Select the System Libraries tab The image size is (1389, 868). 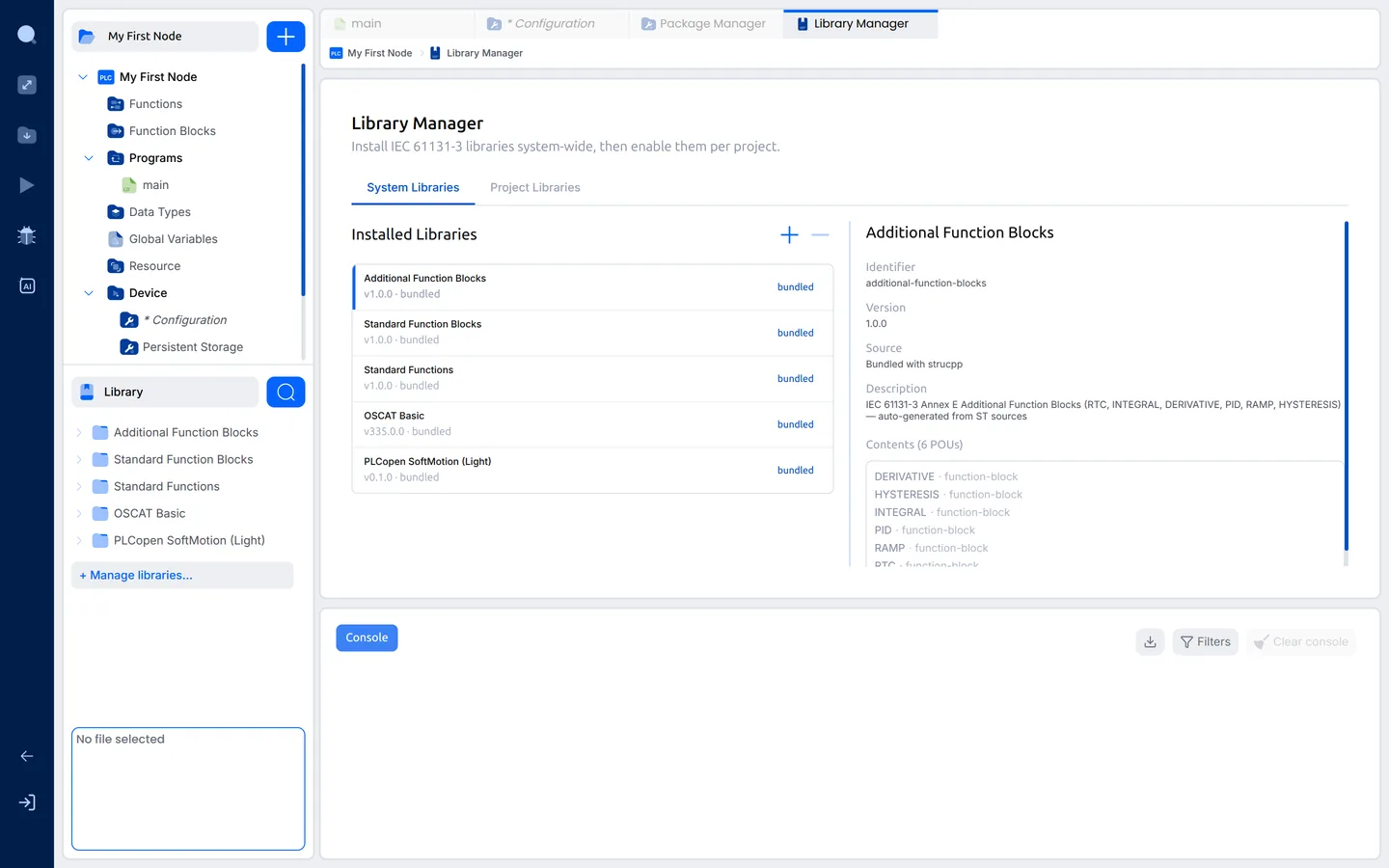point(413,188)
